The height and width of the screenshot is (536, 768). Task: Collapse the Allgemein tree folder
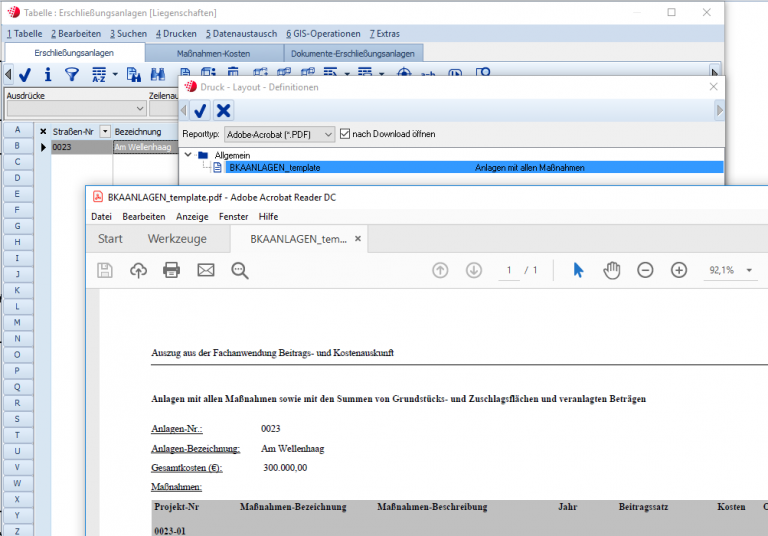click(x=188, y=155)
